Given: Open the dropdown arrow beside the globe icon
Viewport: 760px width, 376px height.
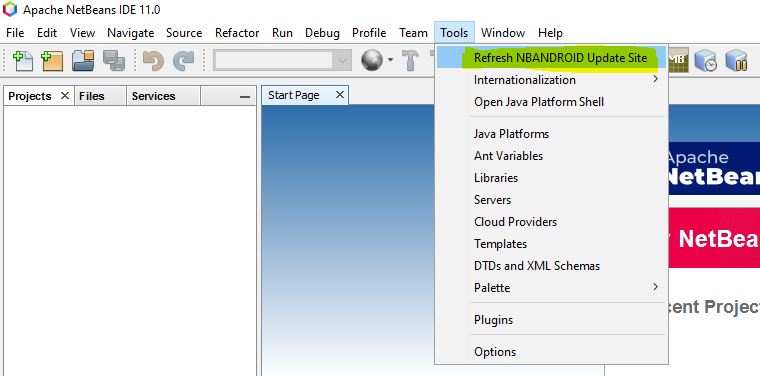Looking at the screenshot, I should pyautogui.click(x=390, y=61).
